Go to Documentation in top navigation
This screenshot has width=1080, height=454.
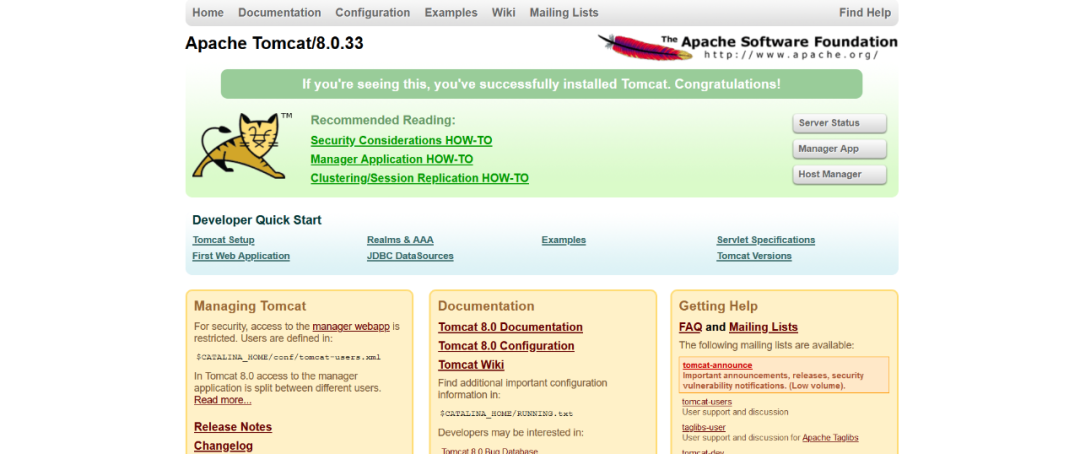pos(280,12)
